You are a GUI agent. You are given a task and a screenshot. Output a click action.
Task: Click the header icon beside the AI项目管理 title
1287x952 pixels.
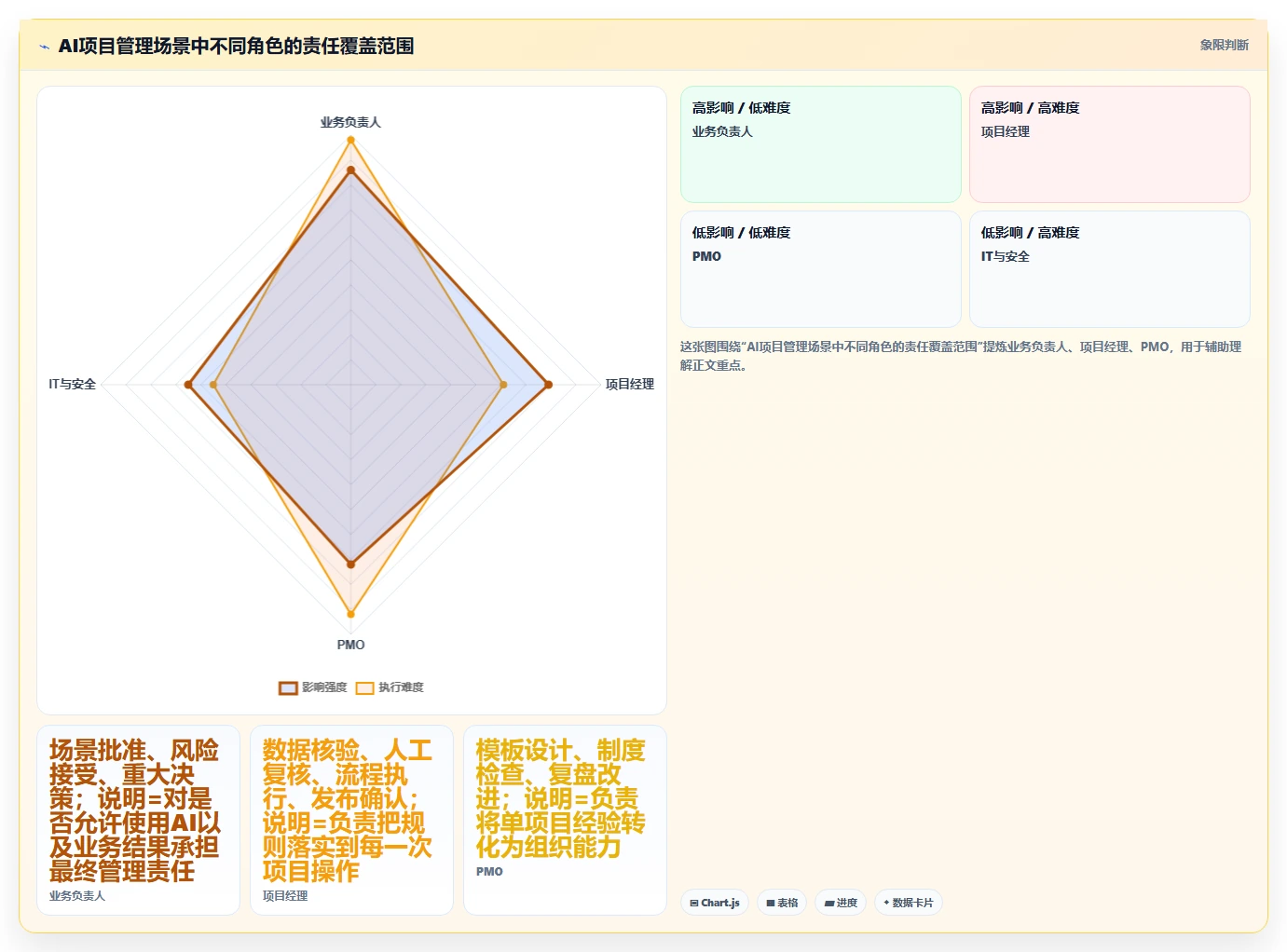pos(44,47)
